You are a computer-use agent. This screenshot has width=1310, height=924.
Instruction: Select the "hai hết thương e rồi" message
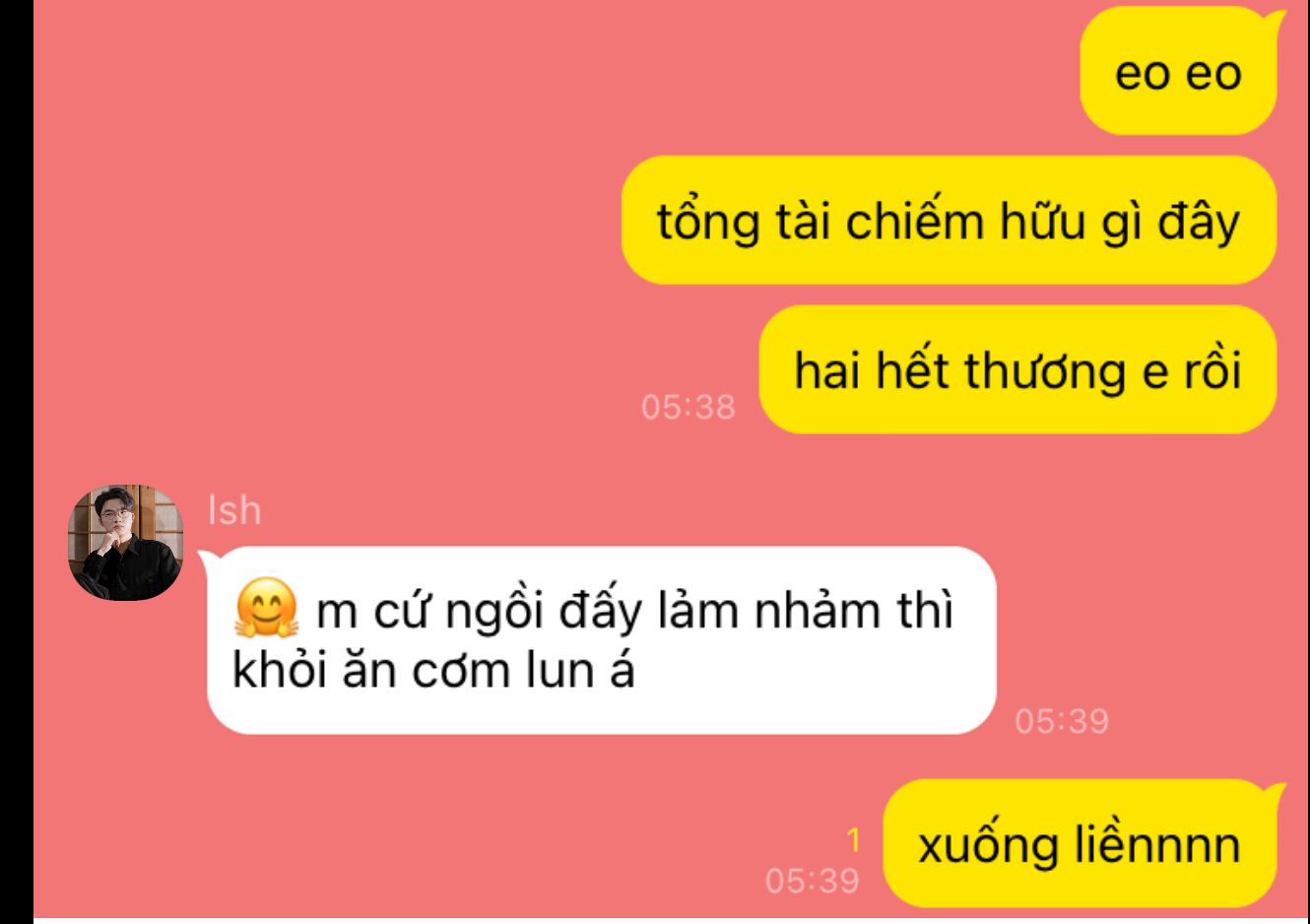[1017, 370]
